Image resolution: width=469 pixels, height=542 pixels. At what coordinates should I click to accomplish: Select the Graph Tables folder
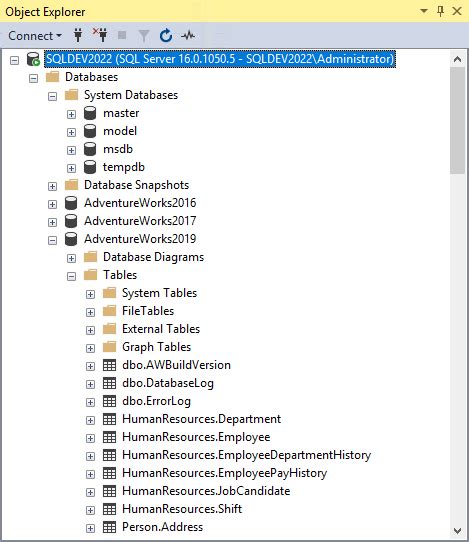point(156,347)
